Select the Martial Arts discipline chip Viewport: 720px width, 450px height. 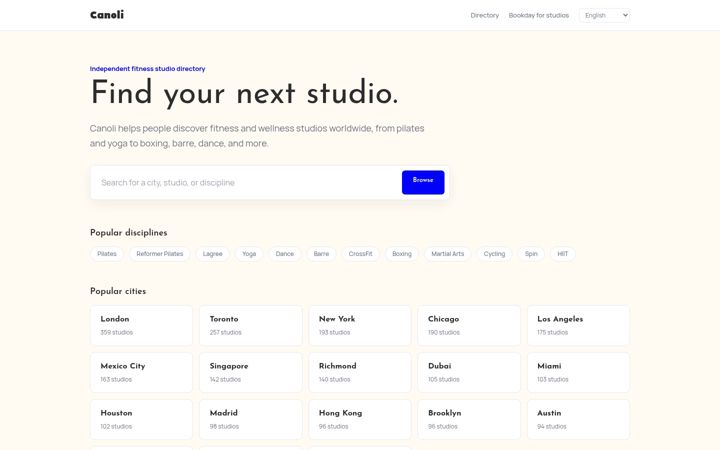pos(448,254)
